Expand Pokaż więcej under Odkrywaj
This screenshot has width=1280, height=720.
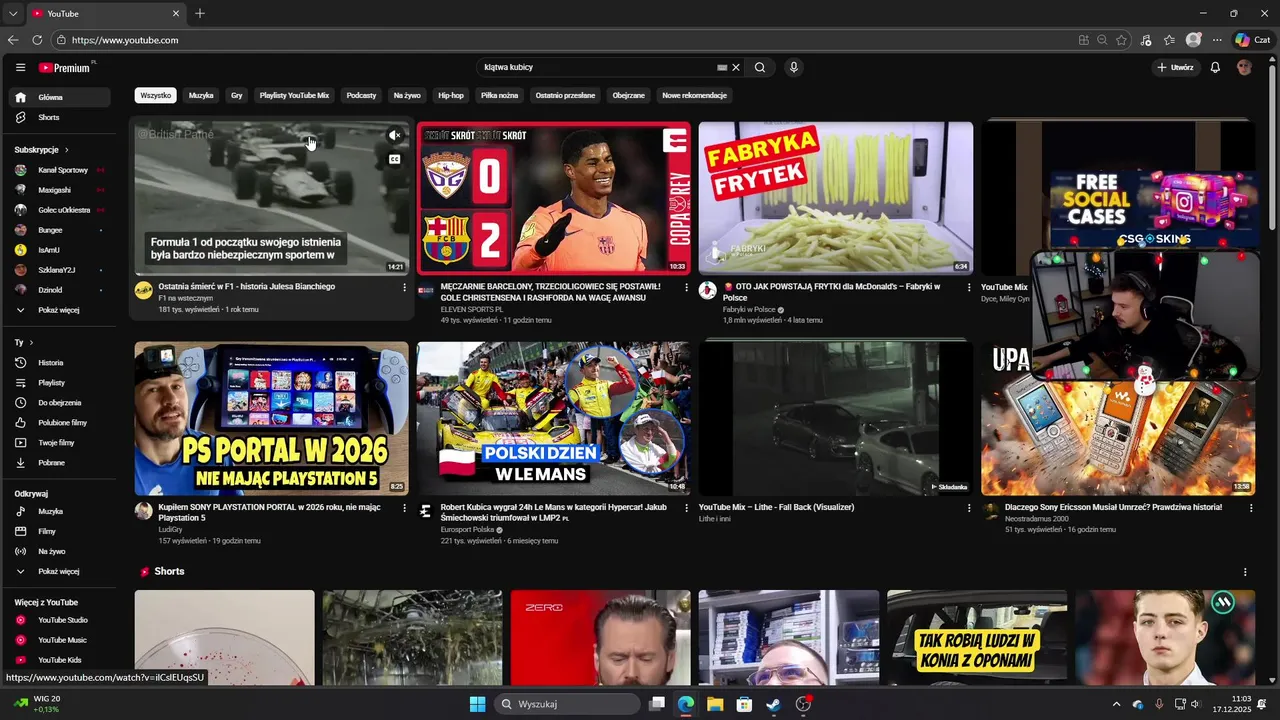pos(62,571)
